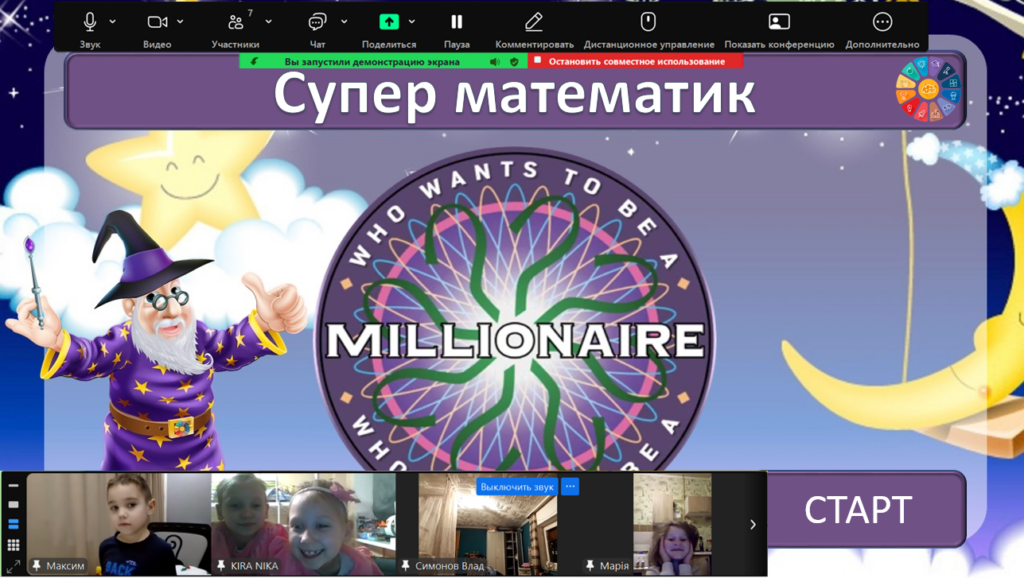The height and width of the screenshot is (578, 1024).
Task: Expand the arrow next to Участники
Action: pyautogui.click(x=268, y=22)
